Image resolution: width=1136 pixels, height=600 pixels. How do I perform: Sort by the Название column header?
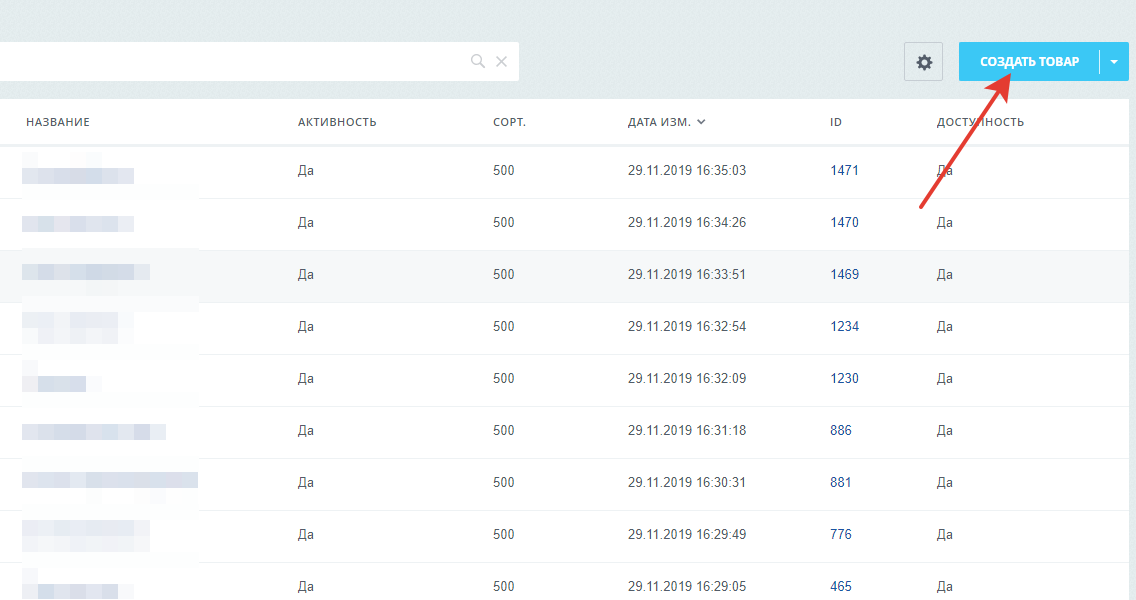(58, 122)
